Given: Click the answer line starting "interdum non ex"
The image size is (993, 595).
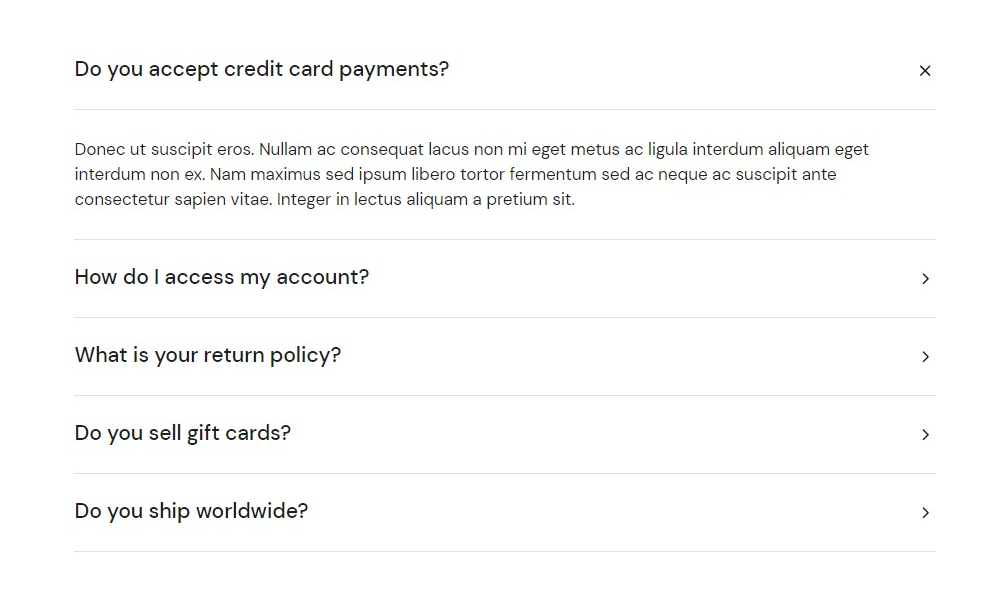Looking at the screenshot, I should pyautogui.click(x=139, y=175).
